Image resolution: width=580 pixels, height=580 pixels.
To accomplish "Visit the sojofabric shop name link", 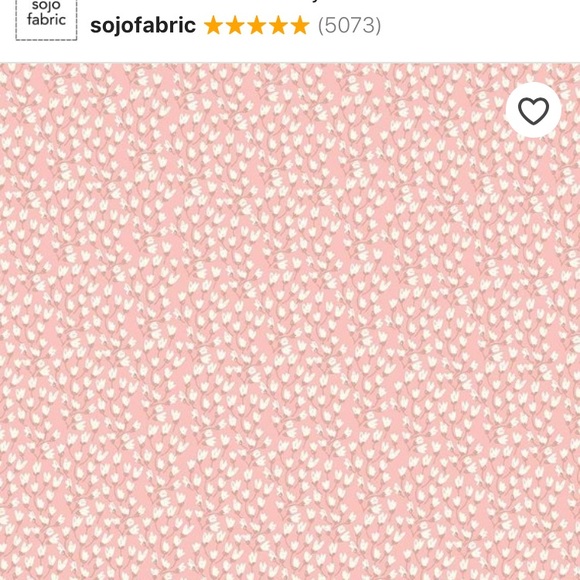I will pyautogui.click(x=143, y=26).
